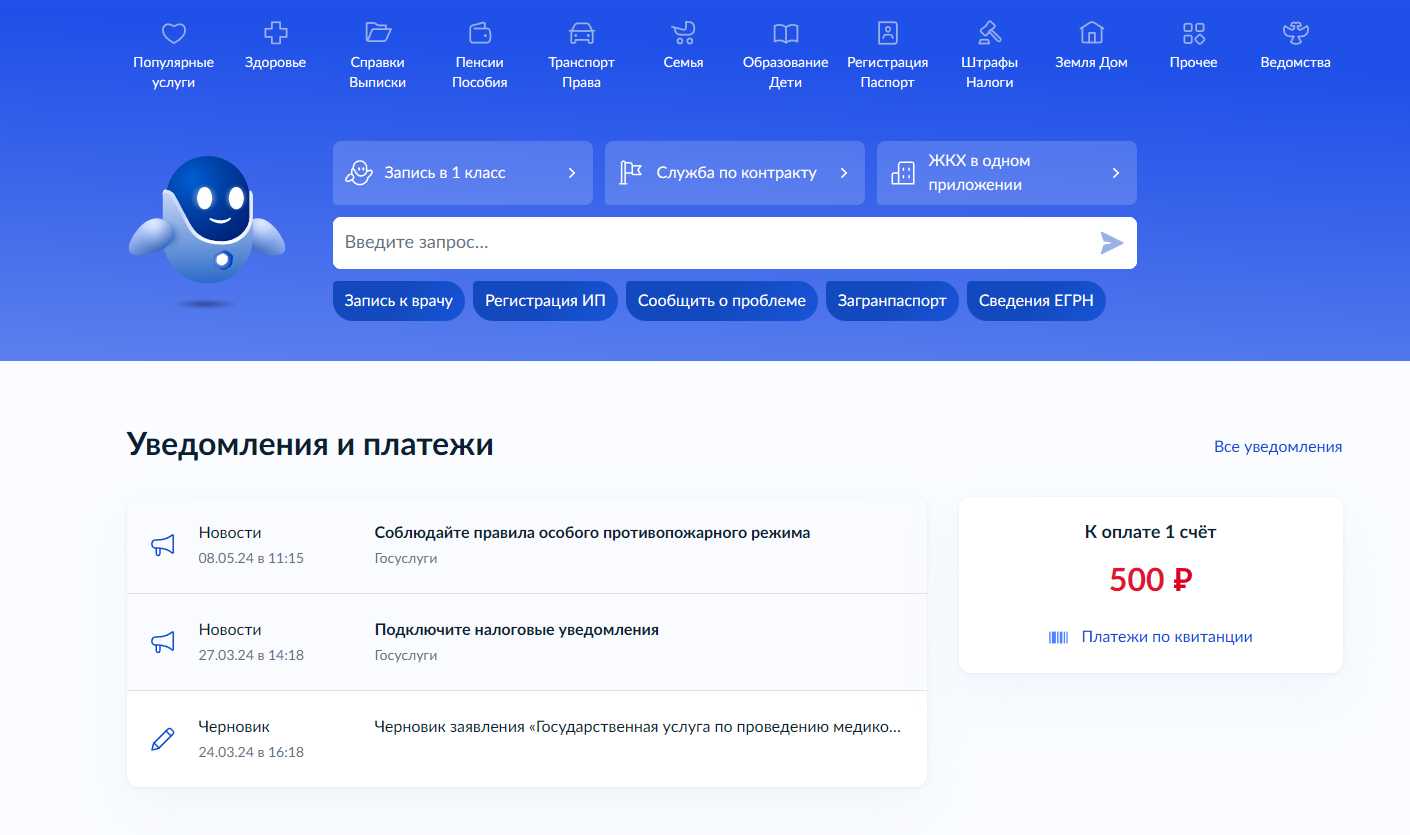Viewport: 1410px width, 835px height.
Task: Open the Запись в 1 класс banner text
Action: pyautogui.click(x=445, y=173)
